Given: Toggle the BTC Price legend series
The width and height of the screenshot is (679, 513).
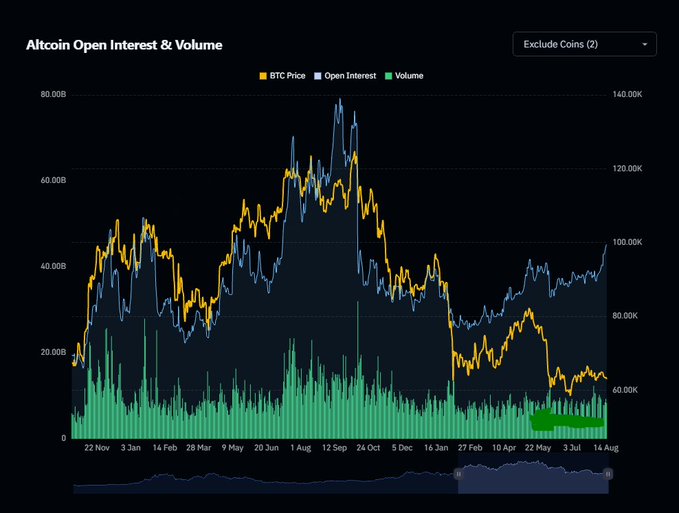Looking at the screenshot, I should [282, 76].
